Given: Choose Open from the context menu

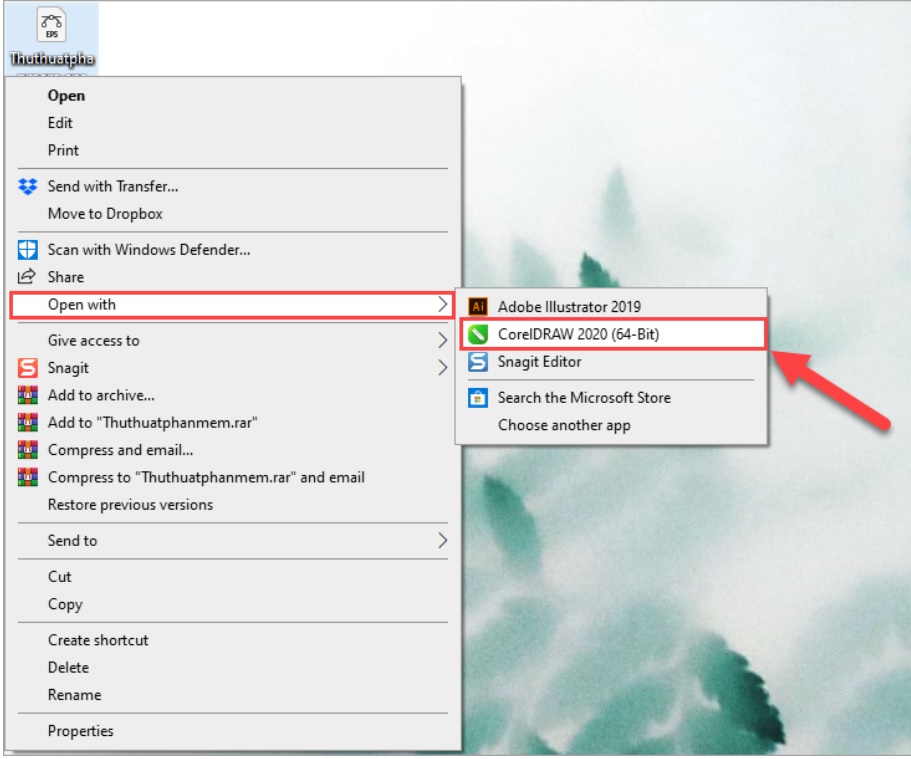Looking at the screenshot, I should click(x=233, y=96).
